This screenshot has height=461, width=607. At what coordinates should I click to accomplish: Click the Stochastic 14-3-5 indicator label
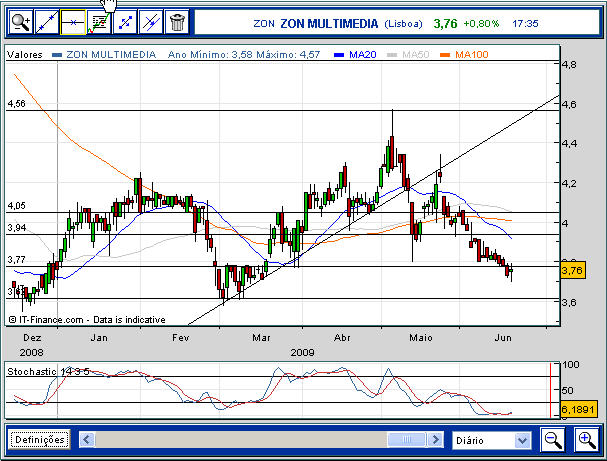[x=48, y=372]
